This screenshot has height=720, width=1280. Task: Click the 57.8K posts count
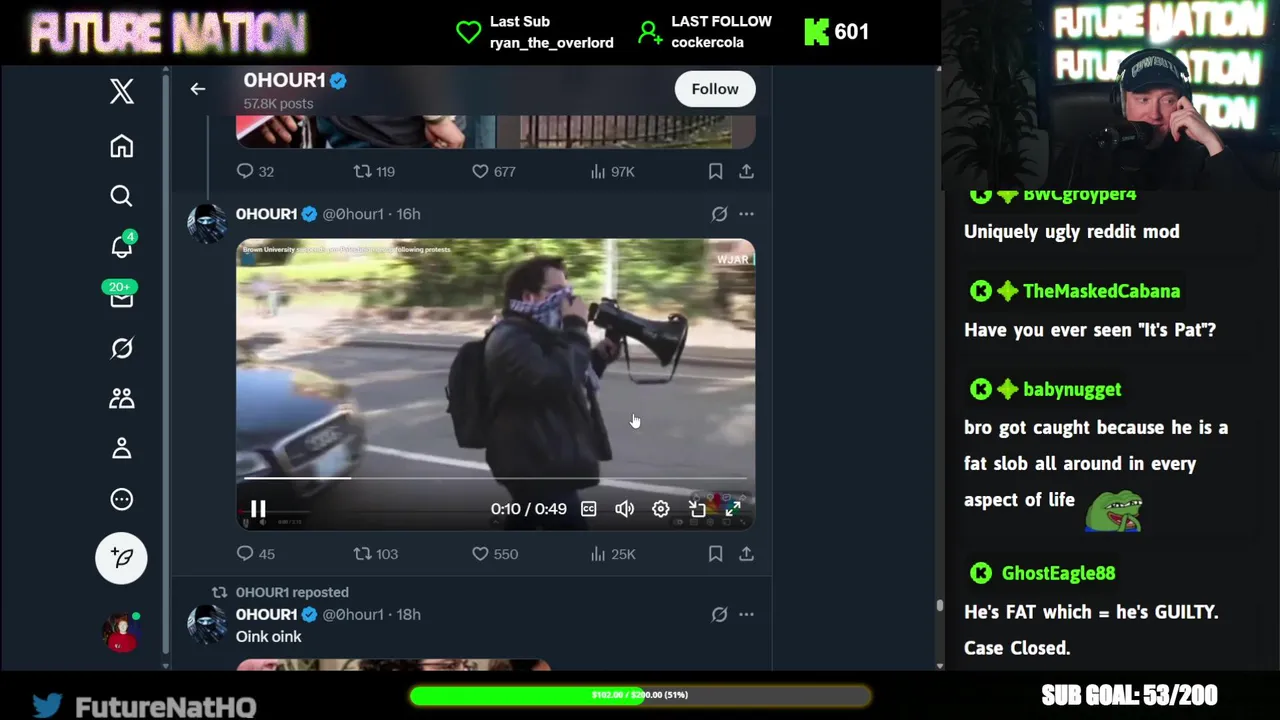(x=278, y=104)
